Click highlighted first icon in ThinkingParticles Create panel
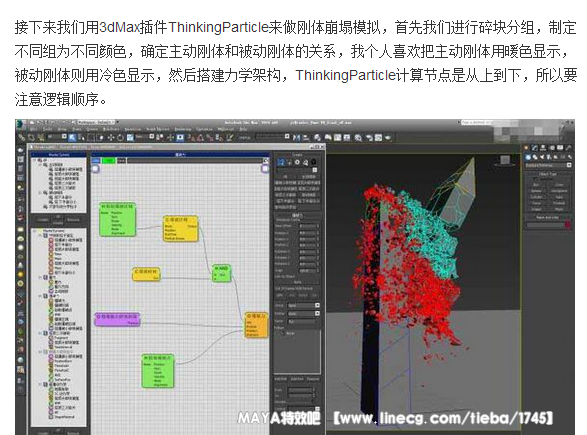Image resolution: width=587 pixels, height=435 pixels. [x=281, y=162]
